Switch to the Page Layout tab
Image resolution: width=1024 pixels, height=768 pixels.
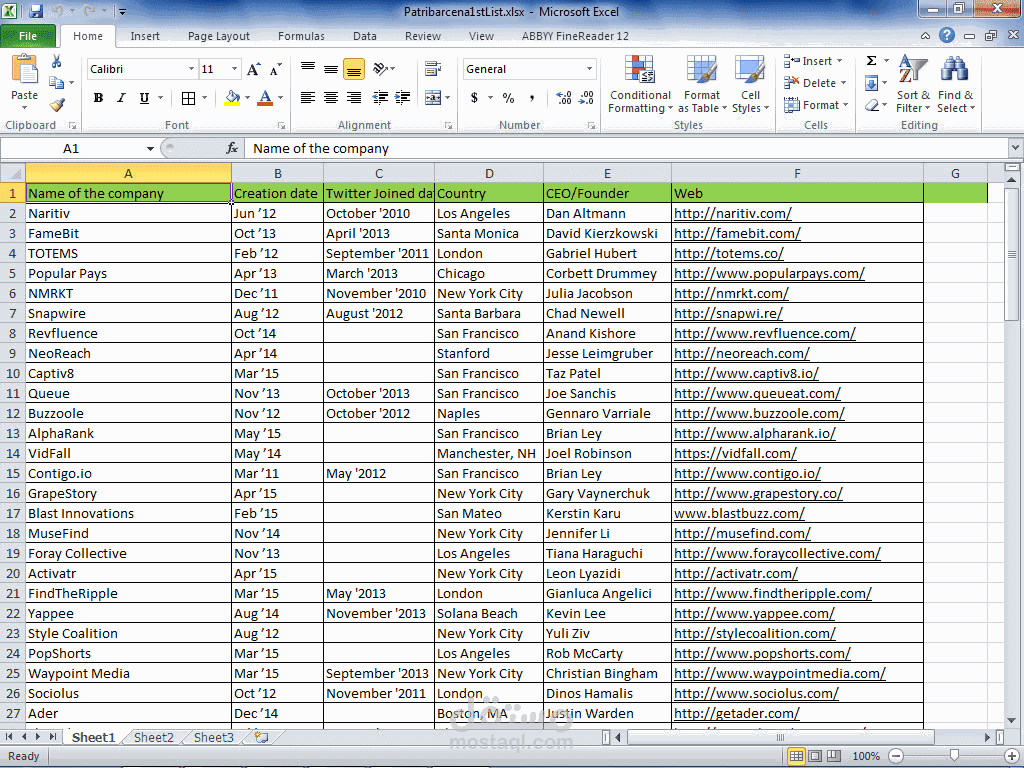coord(219,36)
